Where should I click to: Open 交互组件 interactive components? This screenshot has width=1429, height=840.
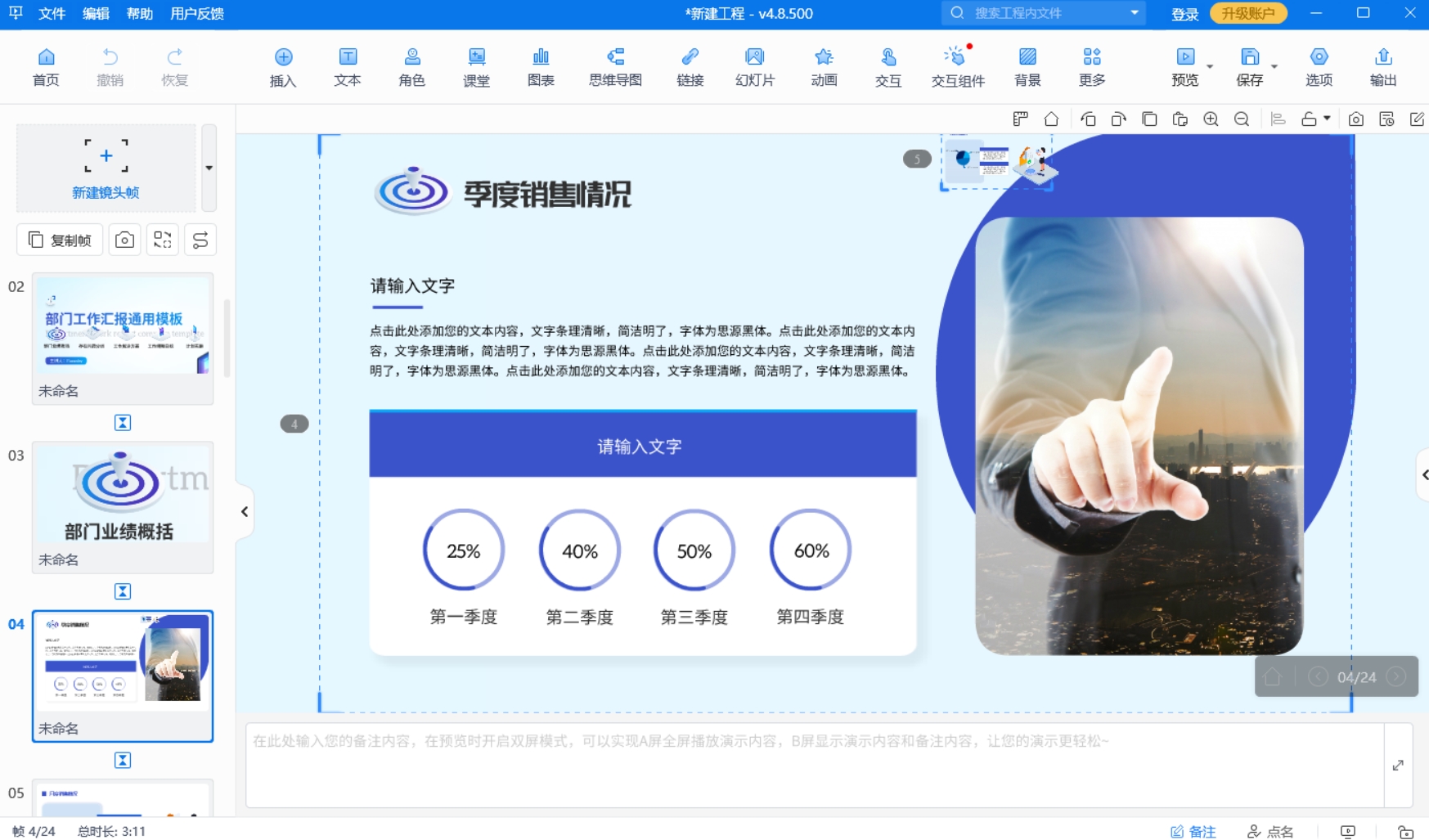pos(956,67)
